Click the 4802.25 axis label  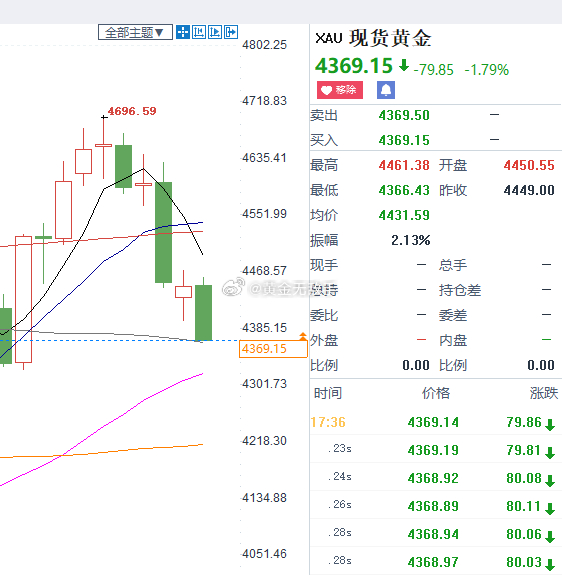tap(264, 45)
